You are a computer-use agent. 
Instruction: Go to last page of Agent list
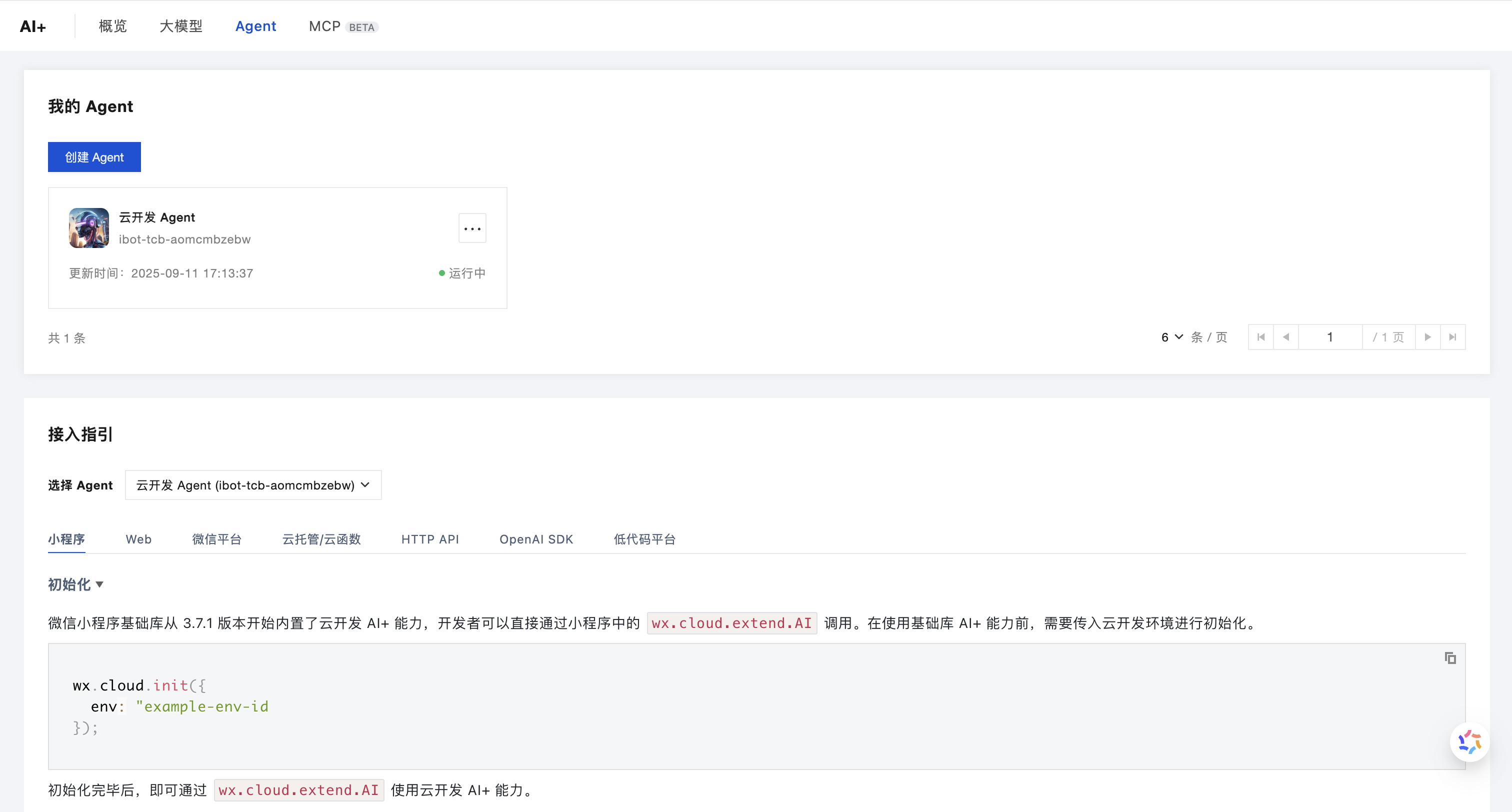[x=1452, y=337]
